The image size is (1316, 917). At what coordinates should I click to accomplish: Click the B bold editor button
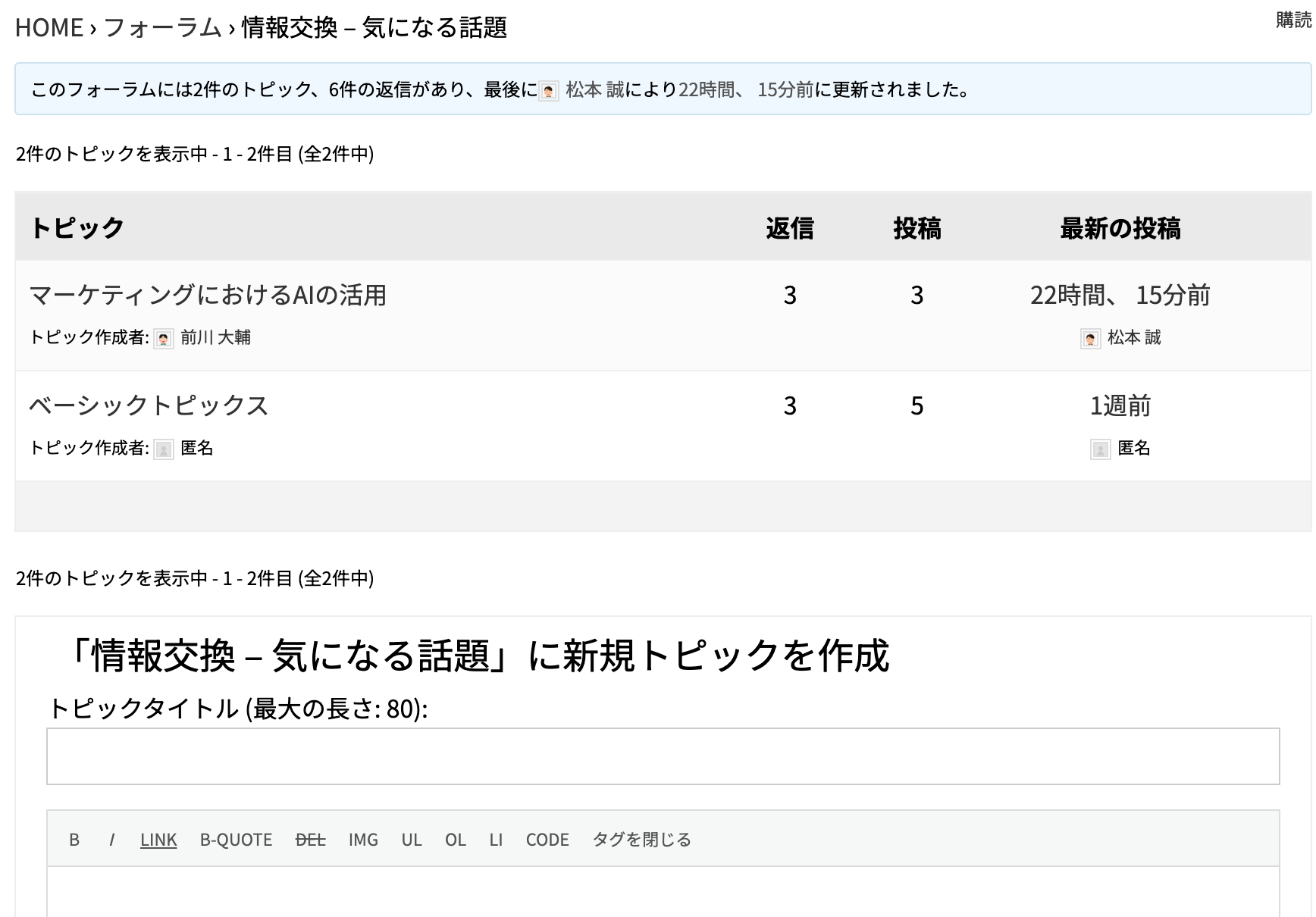click(74, 840)
